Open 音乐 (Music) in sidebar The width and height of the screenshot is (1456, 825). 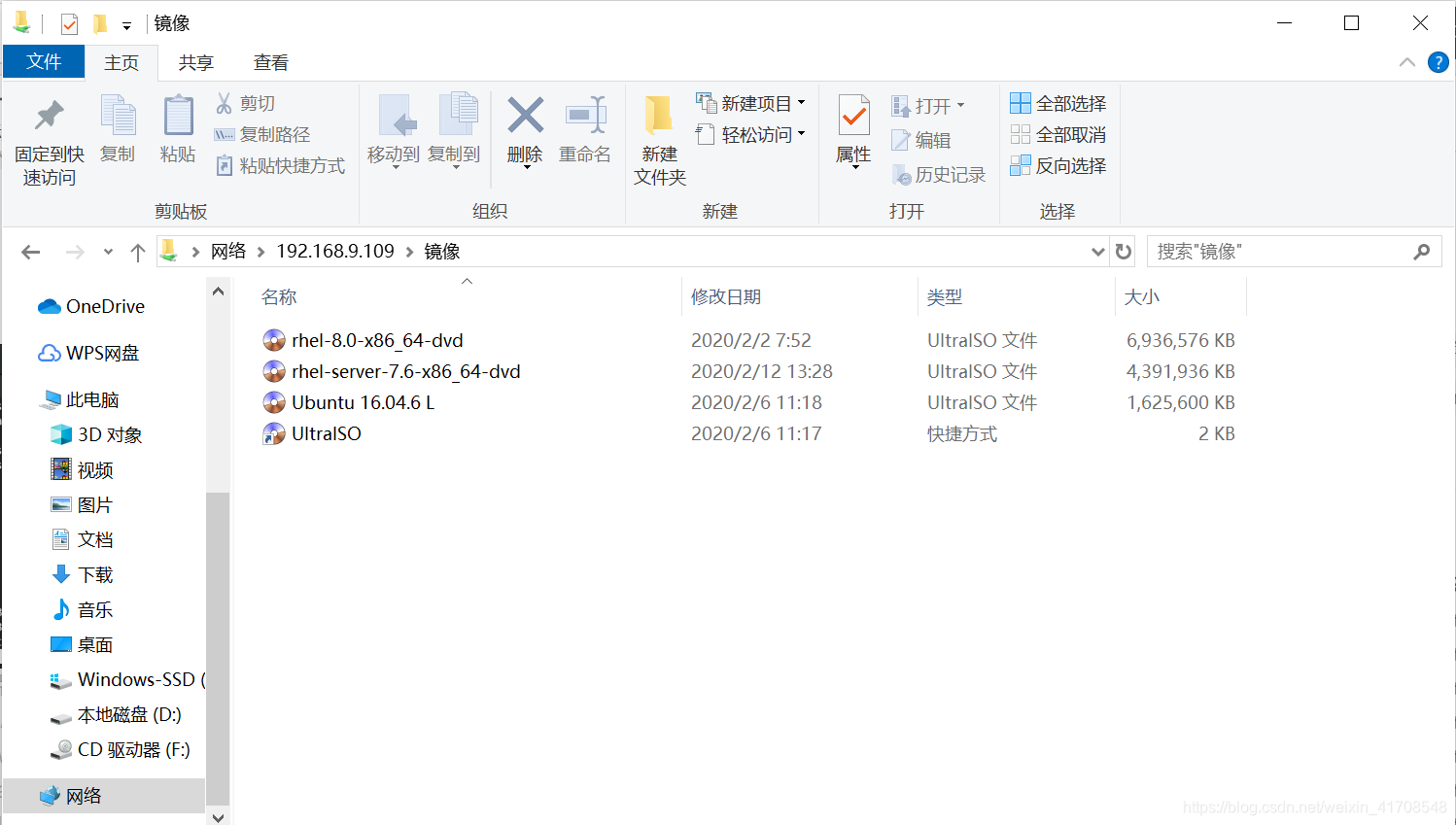tap(83, 609)
